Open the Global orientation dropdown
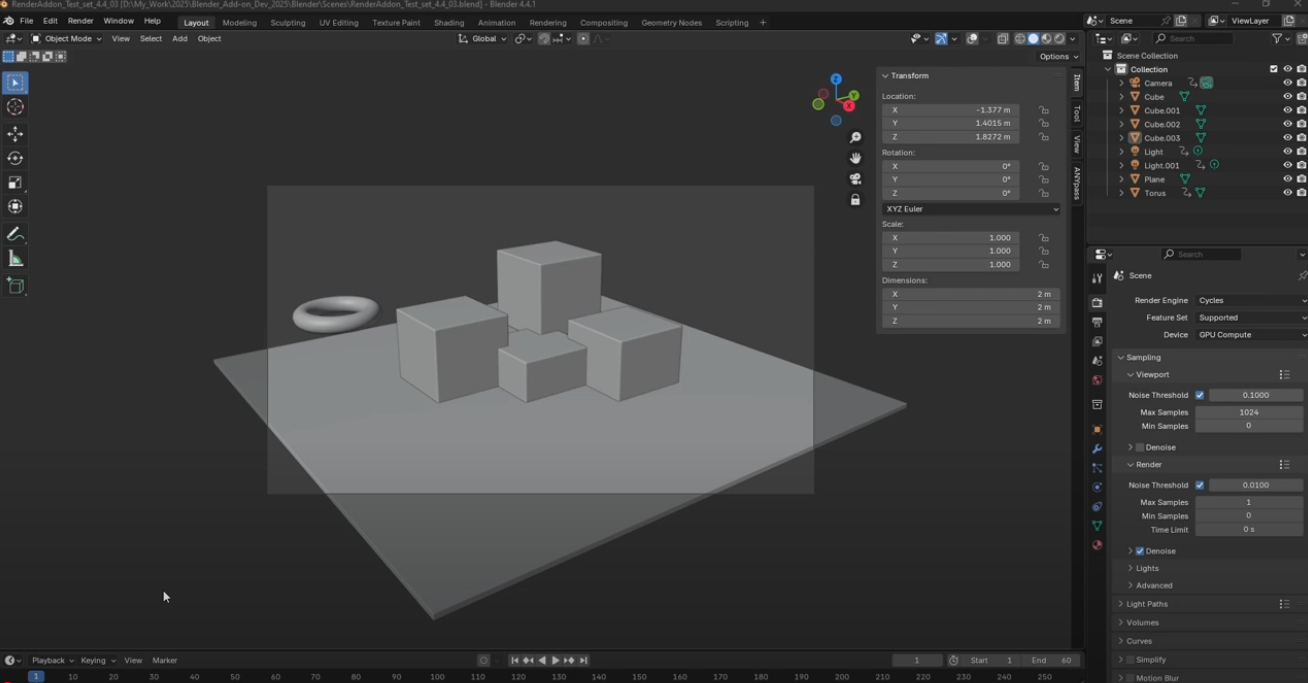The width and height of the screenshot is (1308, 683). [x=483, y=39]
